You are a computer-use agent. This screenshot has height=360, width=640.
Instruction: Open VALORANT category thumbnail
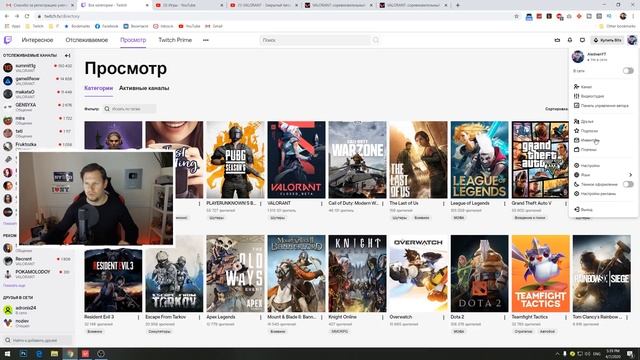[296, 160]
